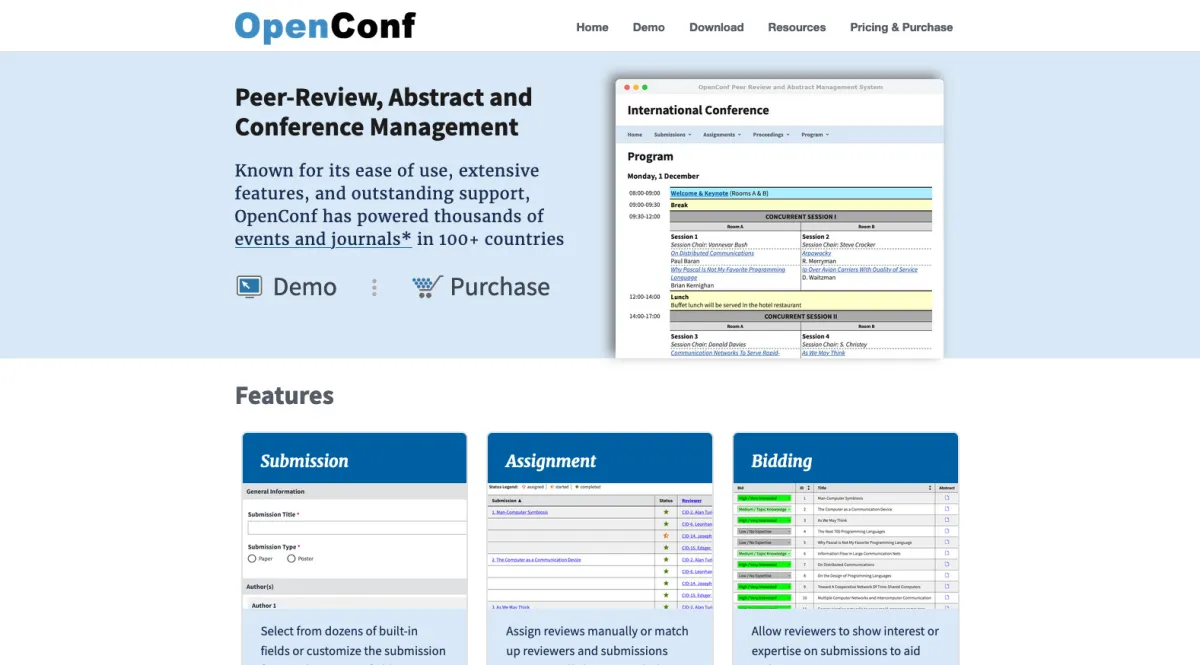
Task: Click the Submission Title input field
Action: tap(356, 528)
